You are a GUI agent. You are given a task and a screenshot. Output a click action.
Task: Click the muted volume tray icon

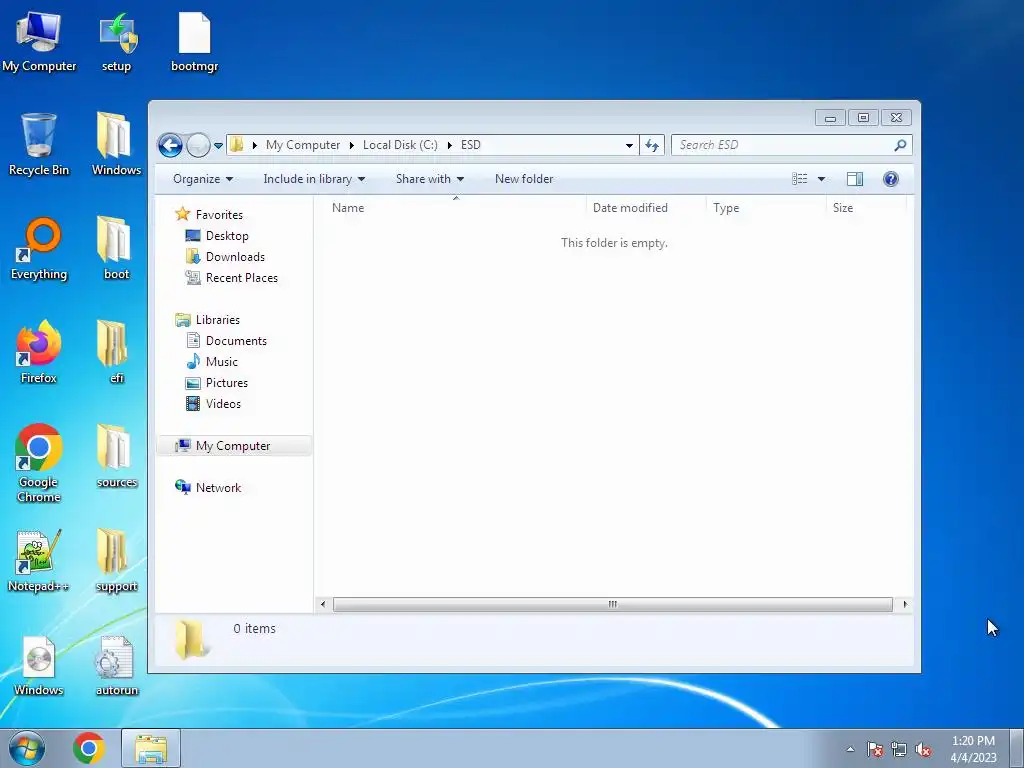(x=923, y=750)
